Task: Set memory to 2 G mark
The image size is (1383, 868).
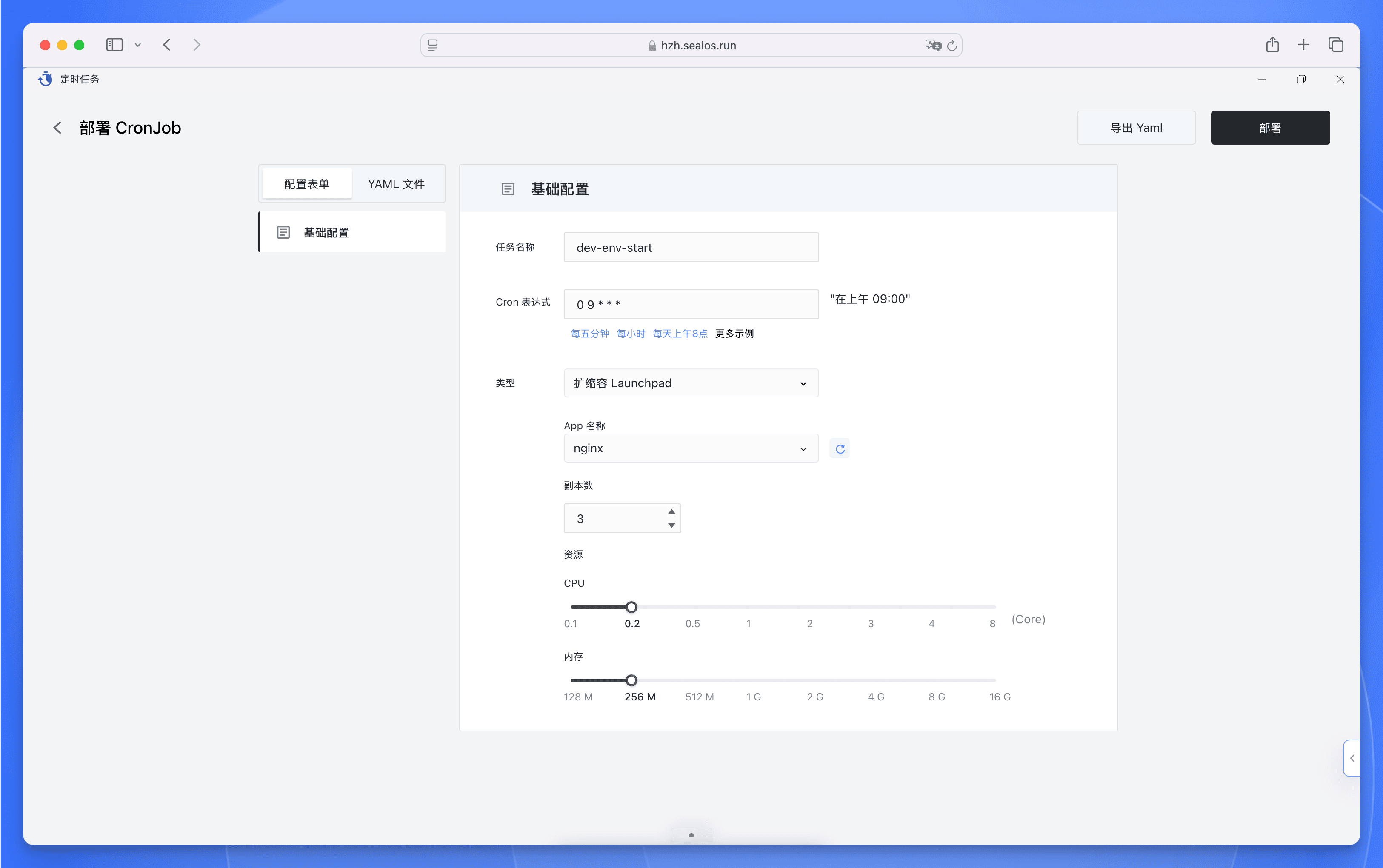Action: [814, 697]
